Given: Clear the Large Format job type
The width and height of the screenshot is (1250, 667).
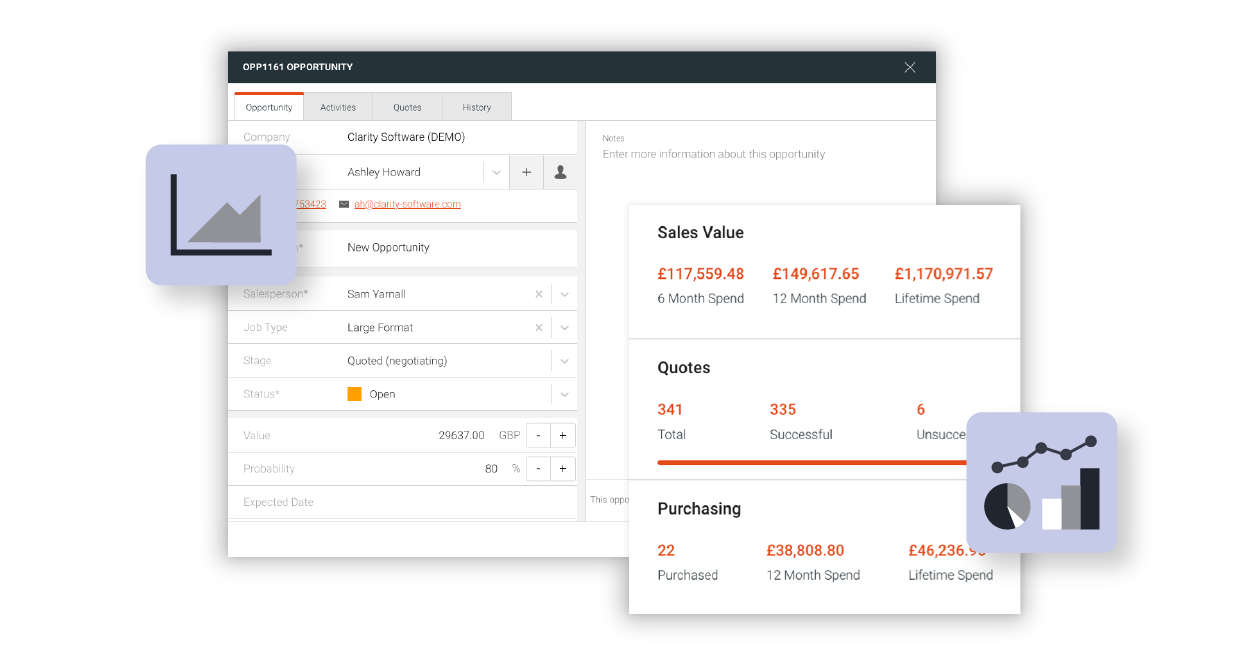Looking at the screenshot, I should (x=539, y=327).
